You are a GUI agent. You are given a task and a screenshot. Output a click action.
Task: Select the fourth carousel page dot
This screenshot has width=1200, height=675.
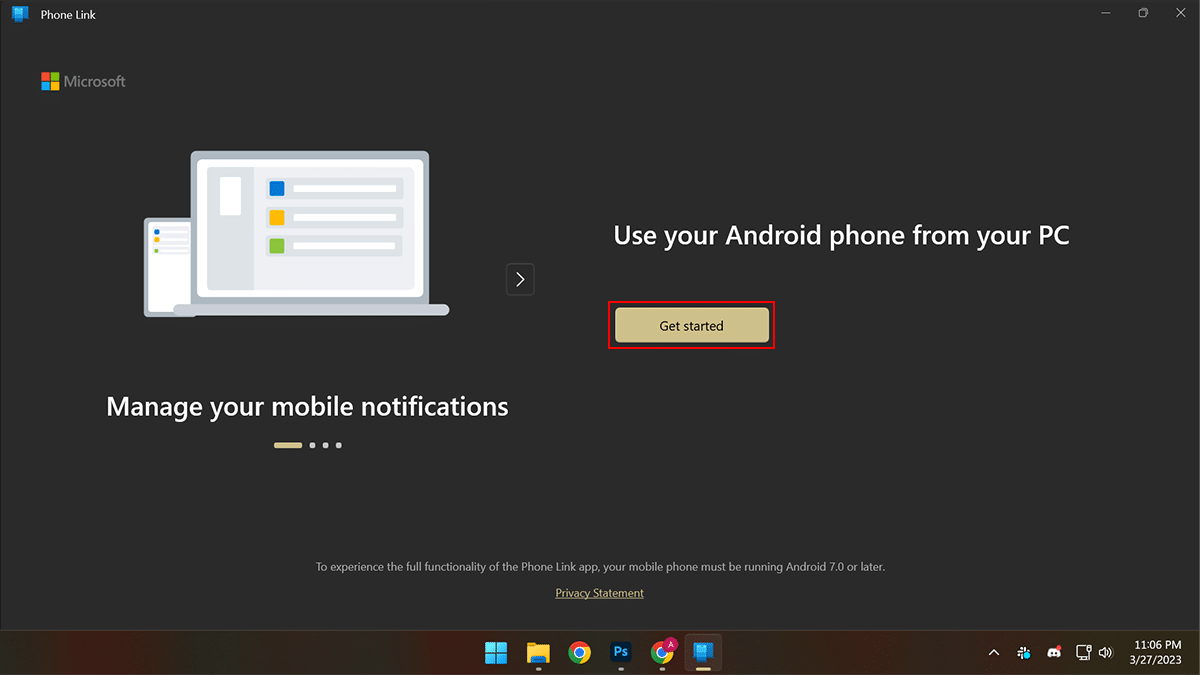click(339, 445)
